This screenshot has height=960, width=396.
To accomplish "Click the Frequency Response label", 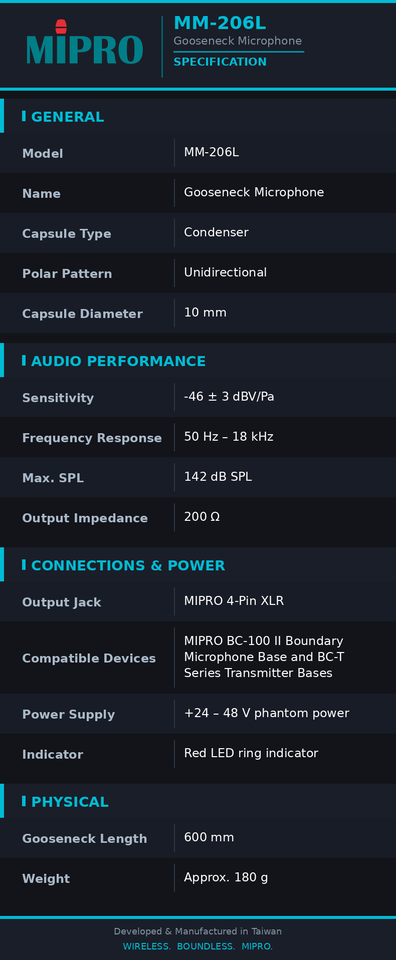I will pos(92,438).
